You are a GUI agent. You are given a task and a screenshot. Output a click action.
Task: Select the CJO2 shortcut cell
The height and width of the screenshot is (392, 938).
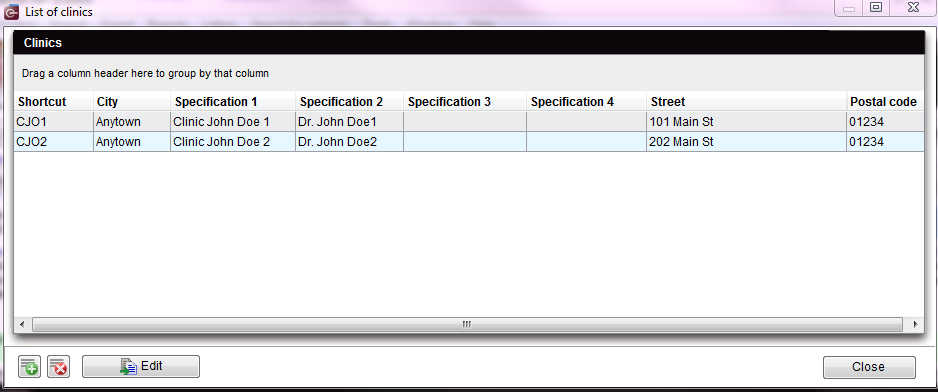coord(54,142)
